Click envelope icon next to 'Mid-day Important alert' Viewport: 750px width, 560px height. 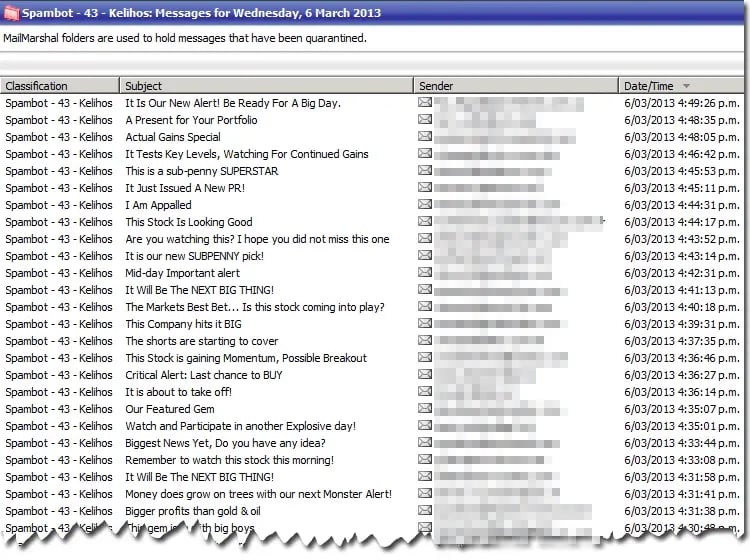[425, 273]
